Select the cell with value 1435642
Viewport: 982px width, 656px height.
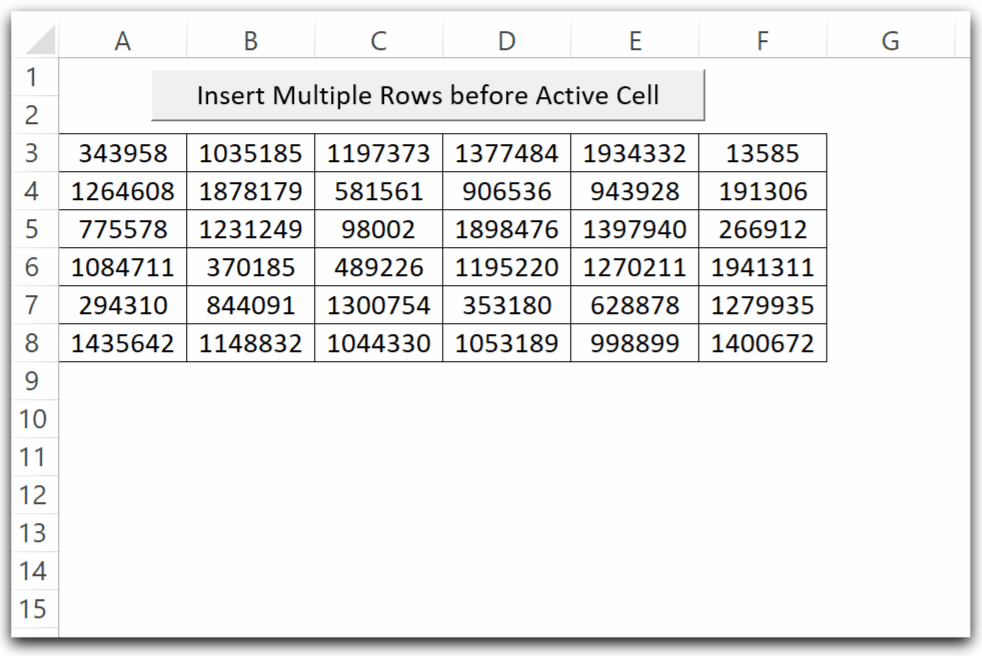pyautogui.click(x=122, y=343)
